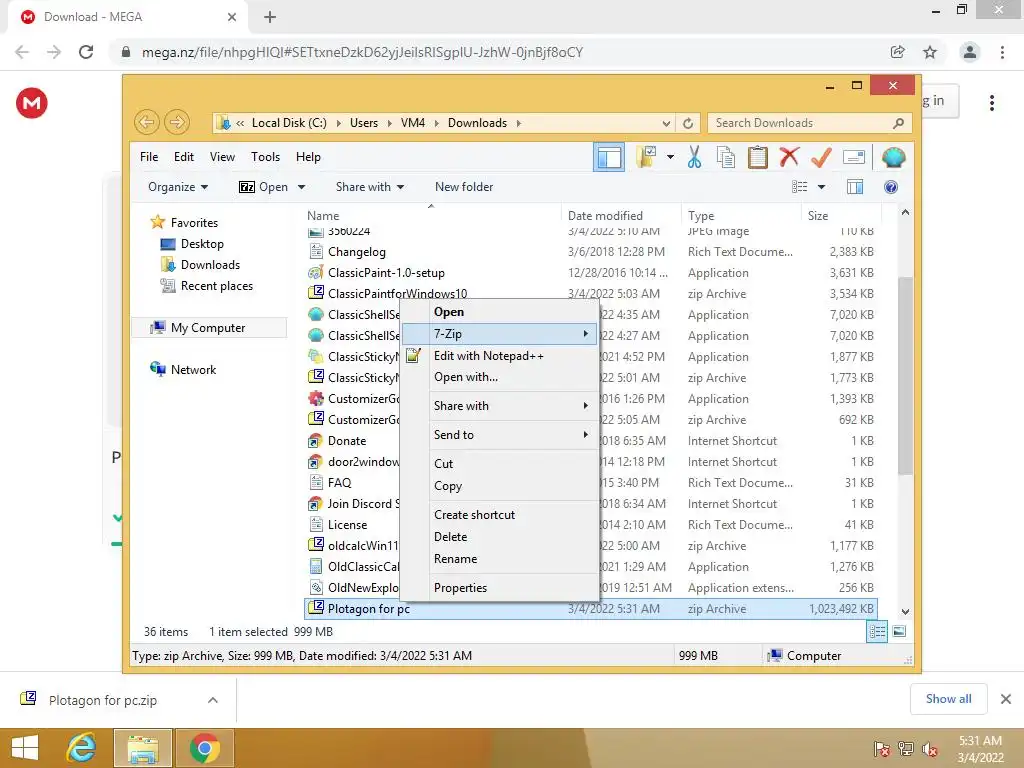Open the Help menu
This screenshot has width=1024, height=768.
pos(308,157)
